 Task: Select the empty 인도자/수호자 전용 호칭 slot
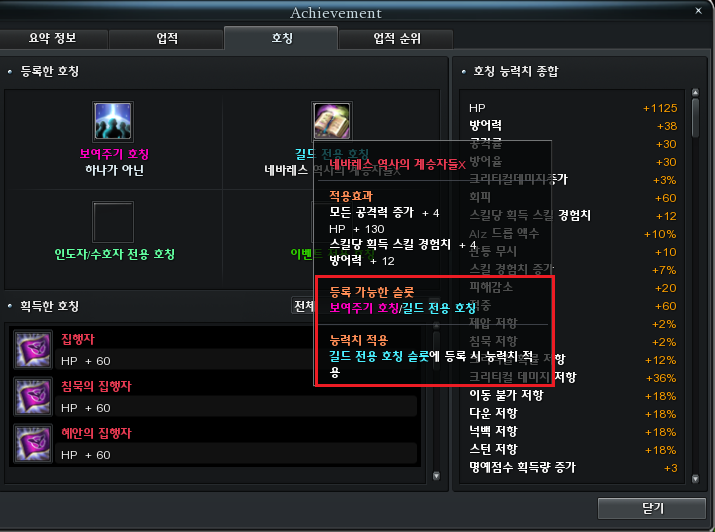(x=113, y=222)
